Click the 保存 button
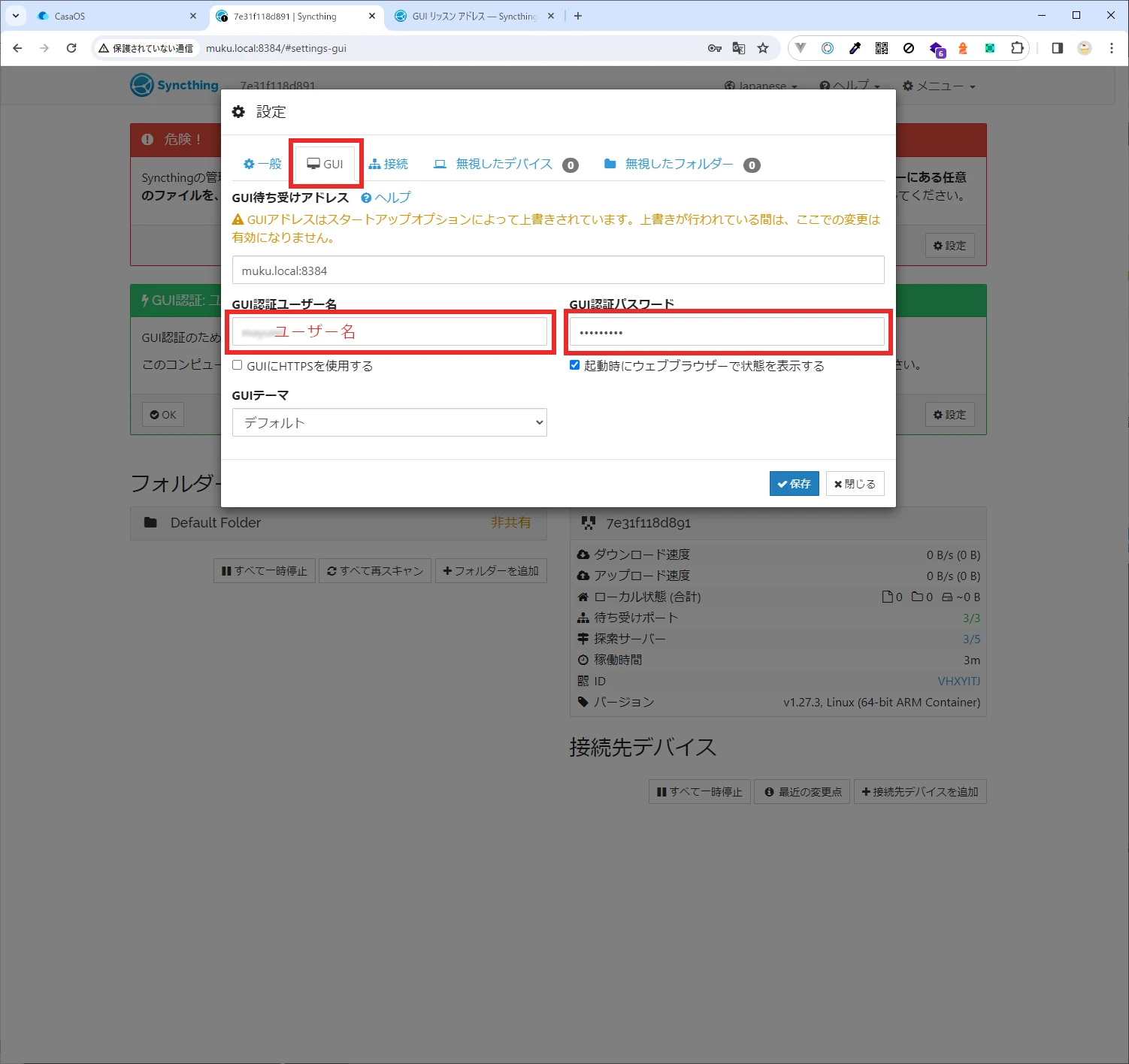1129x1064 pixels. 794,484
